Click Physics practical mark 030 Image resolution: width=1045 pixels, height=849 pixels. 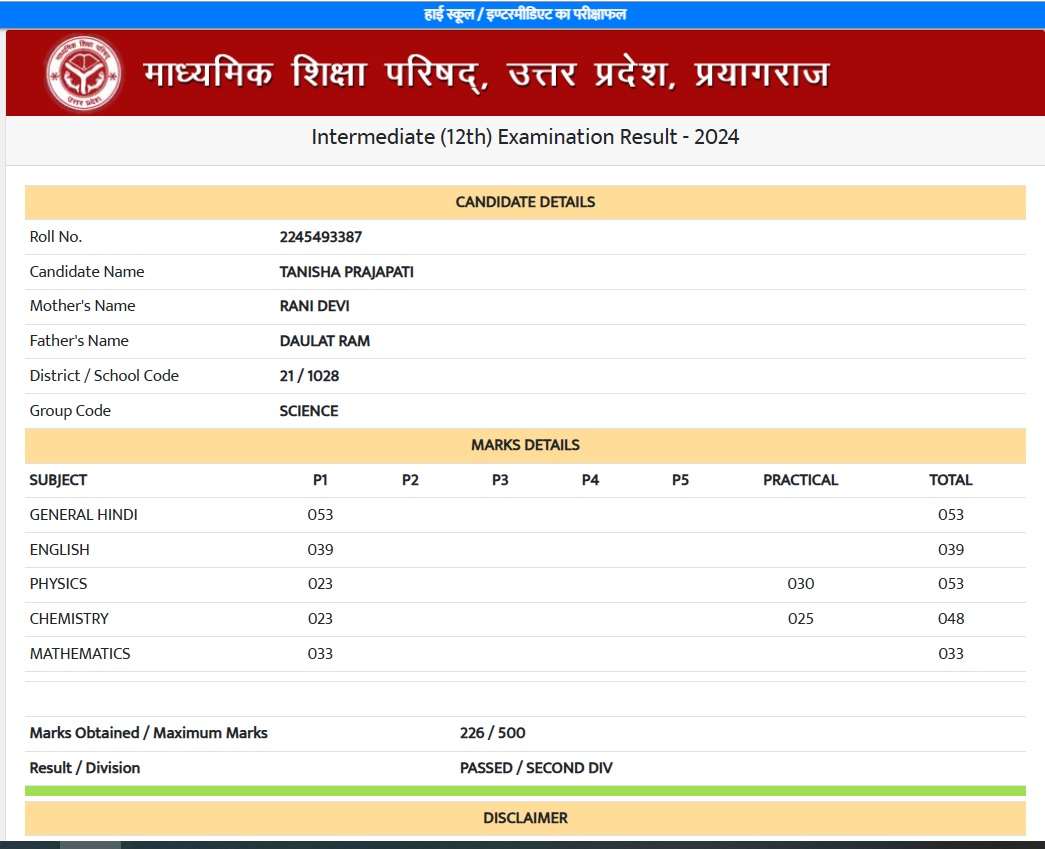[800, 584]
